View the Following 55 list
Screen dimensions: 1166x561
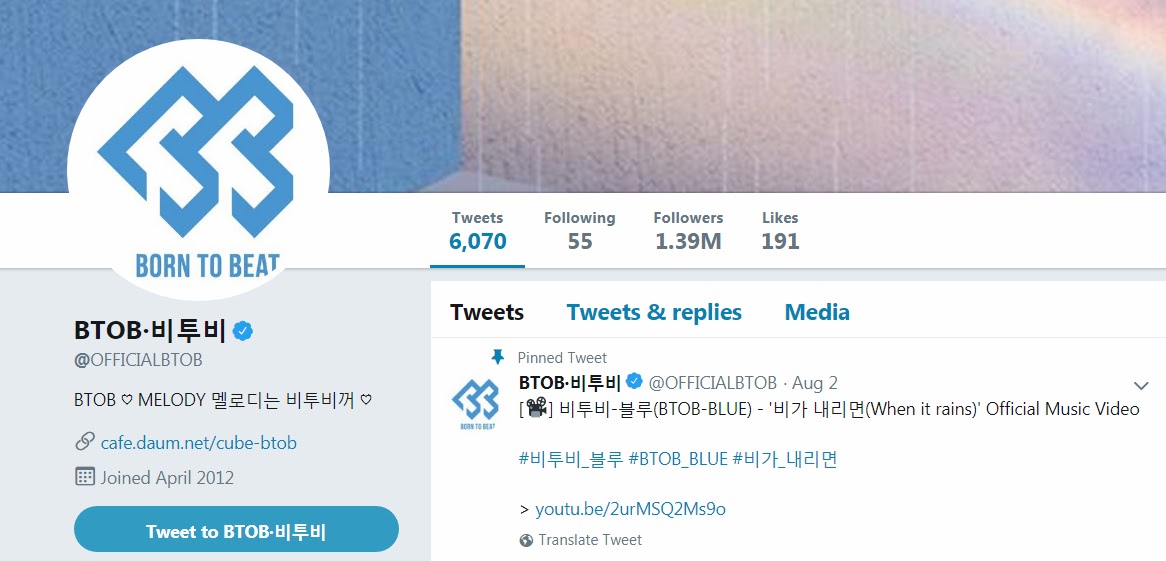[579, 231]
